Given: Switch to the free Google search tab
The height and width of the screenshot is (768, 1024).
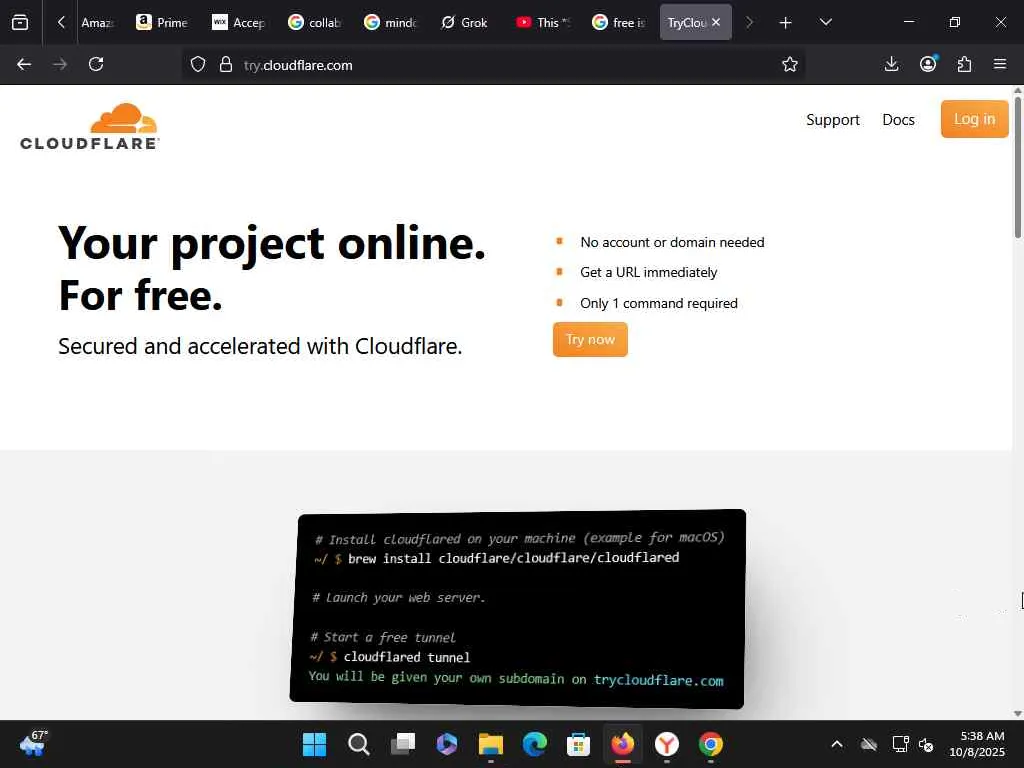Looking at the screenshot, I should click(x=618, y=22).
